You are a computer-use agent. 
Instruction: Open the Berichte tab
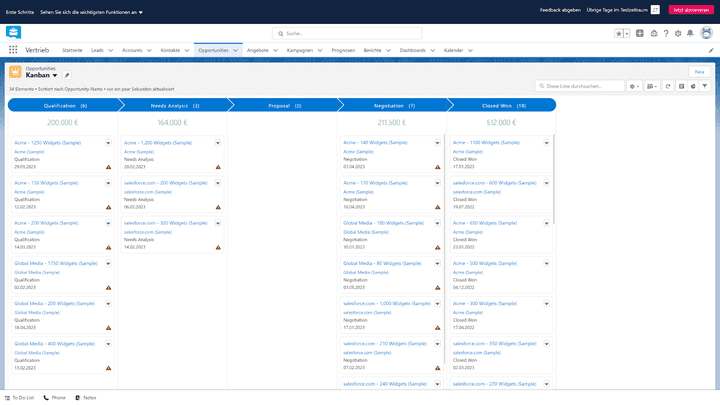(x=372, y=51)
